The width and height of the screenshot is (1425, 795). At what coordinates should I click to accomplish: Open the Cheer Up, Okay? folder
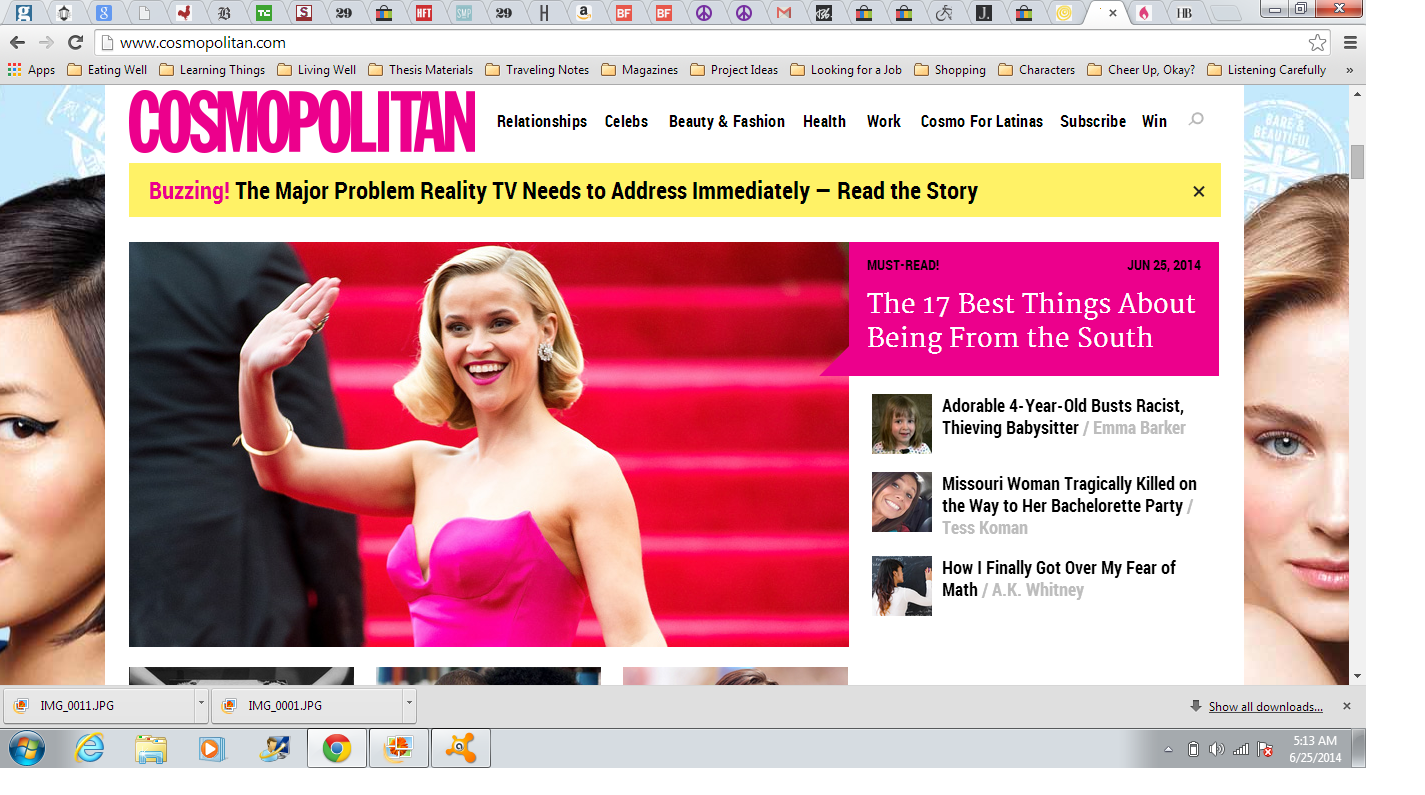(x=1141, y=70)
